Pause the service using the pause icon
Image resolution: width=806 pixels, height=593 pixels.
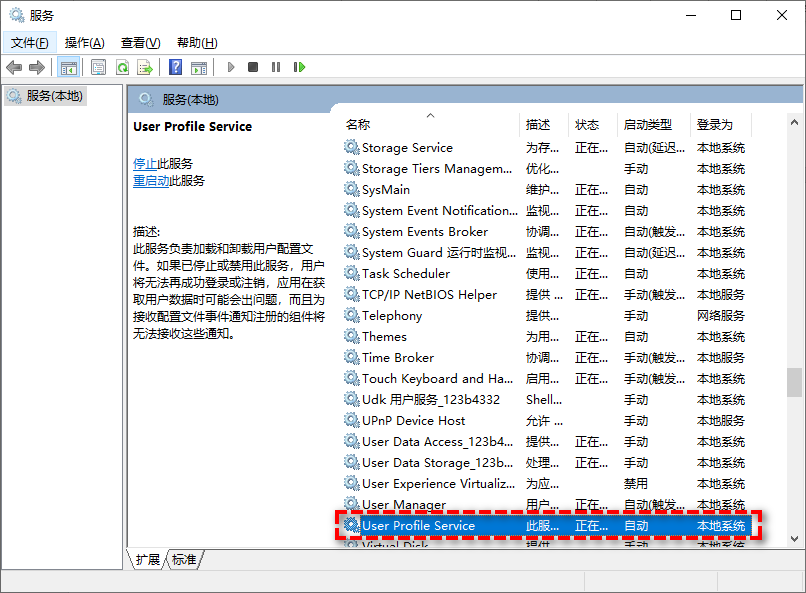coord(277,67)
